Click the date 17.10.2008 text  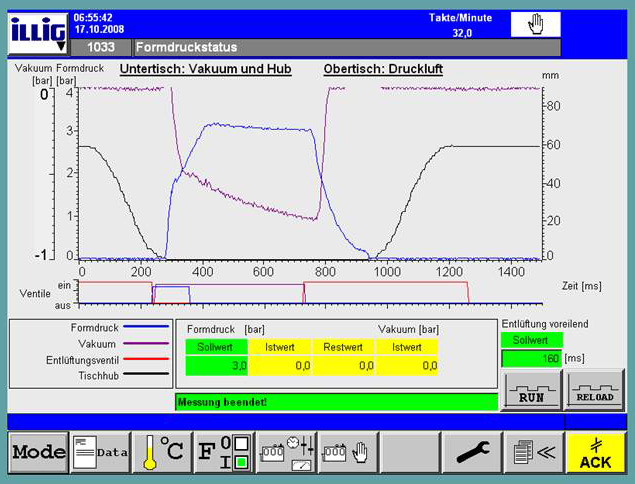coord(99,30)
